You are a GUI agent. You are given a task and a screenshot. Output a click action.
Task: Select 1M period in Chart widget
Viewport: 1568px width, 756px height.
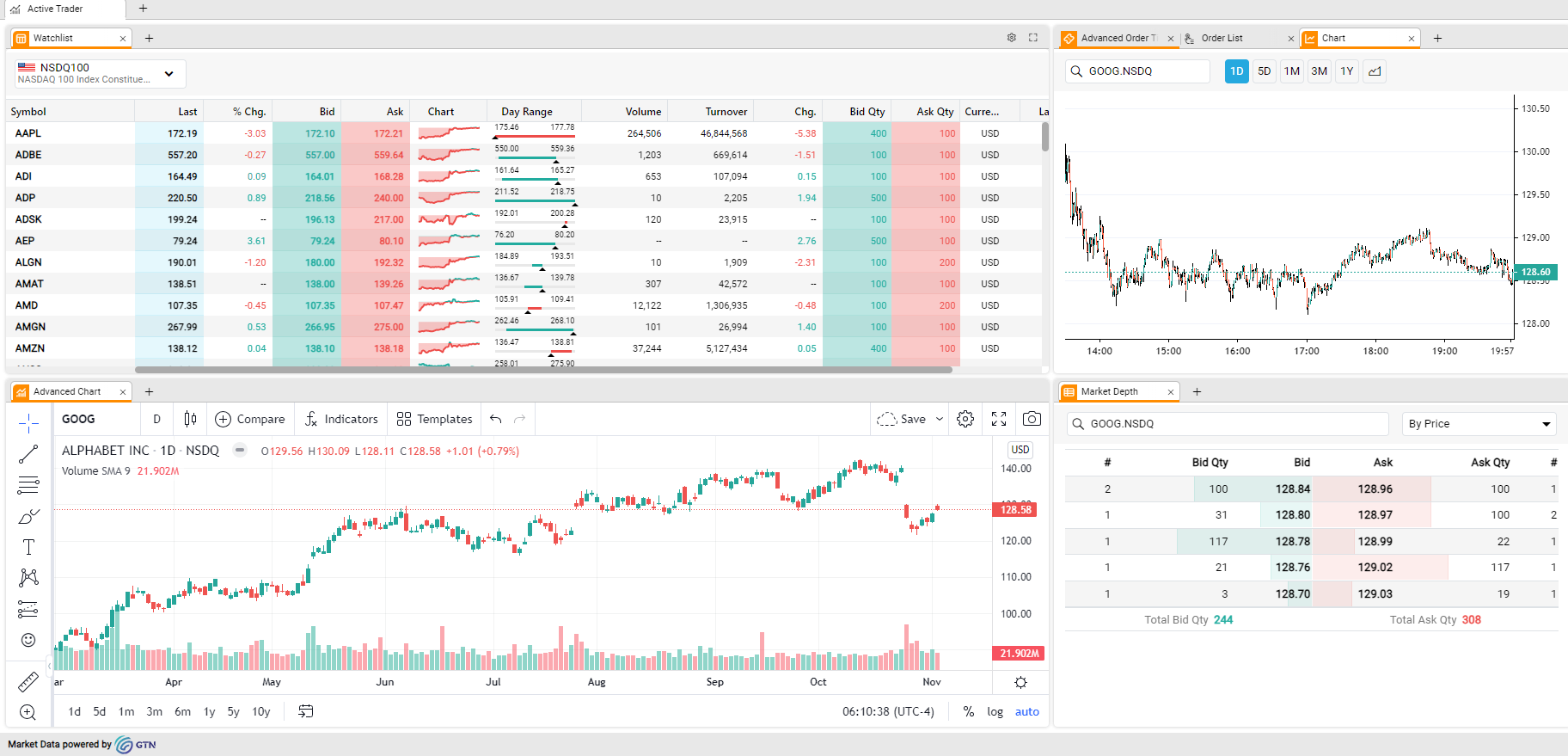[x=1292, y=71]
